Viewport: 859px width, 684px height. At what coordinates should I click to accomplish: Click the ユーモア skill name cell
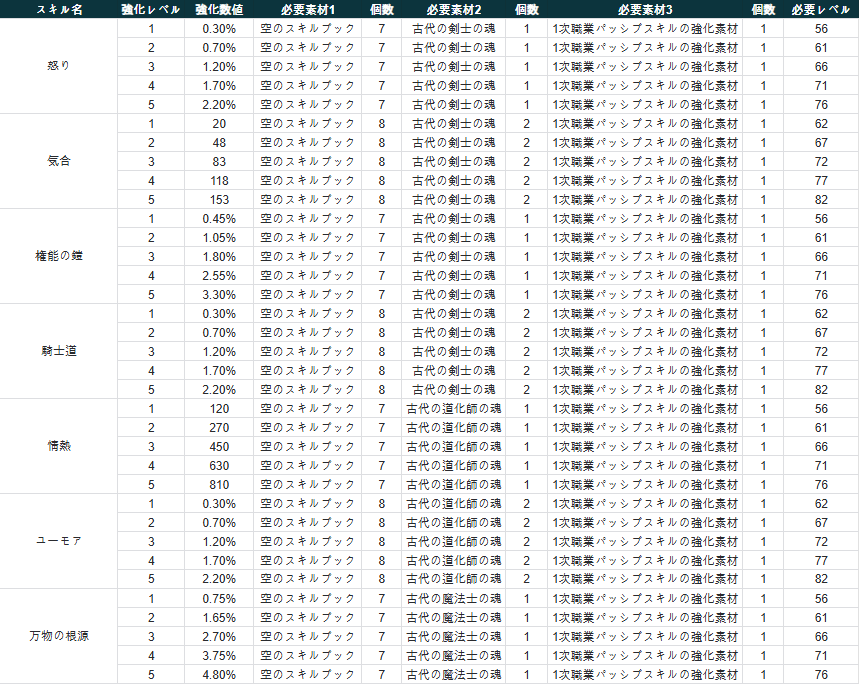[58, 541]
